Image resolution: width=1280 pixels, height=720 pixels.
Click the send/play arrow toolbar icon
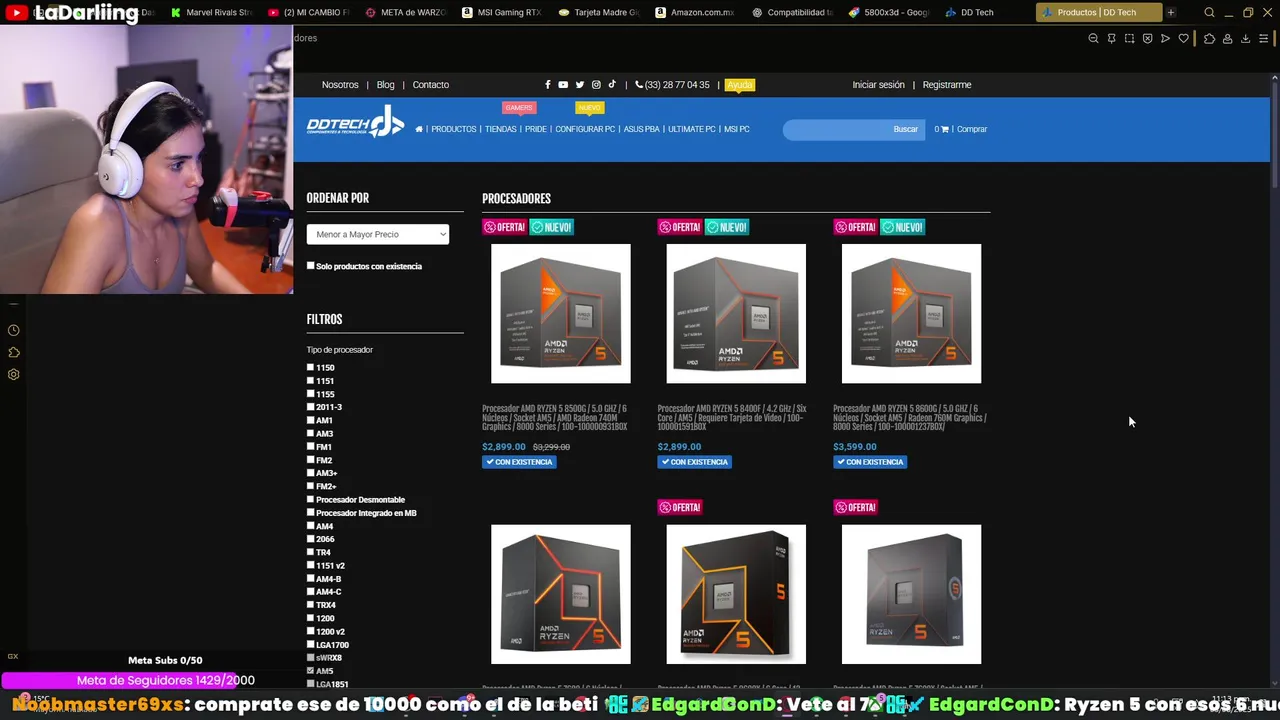[1165, 39]
